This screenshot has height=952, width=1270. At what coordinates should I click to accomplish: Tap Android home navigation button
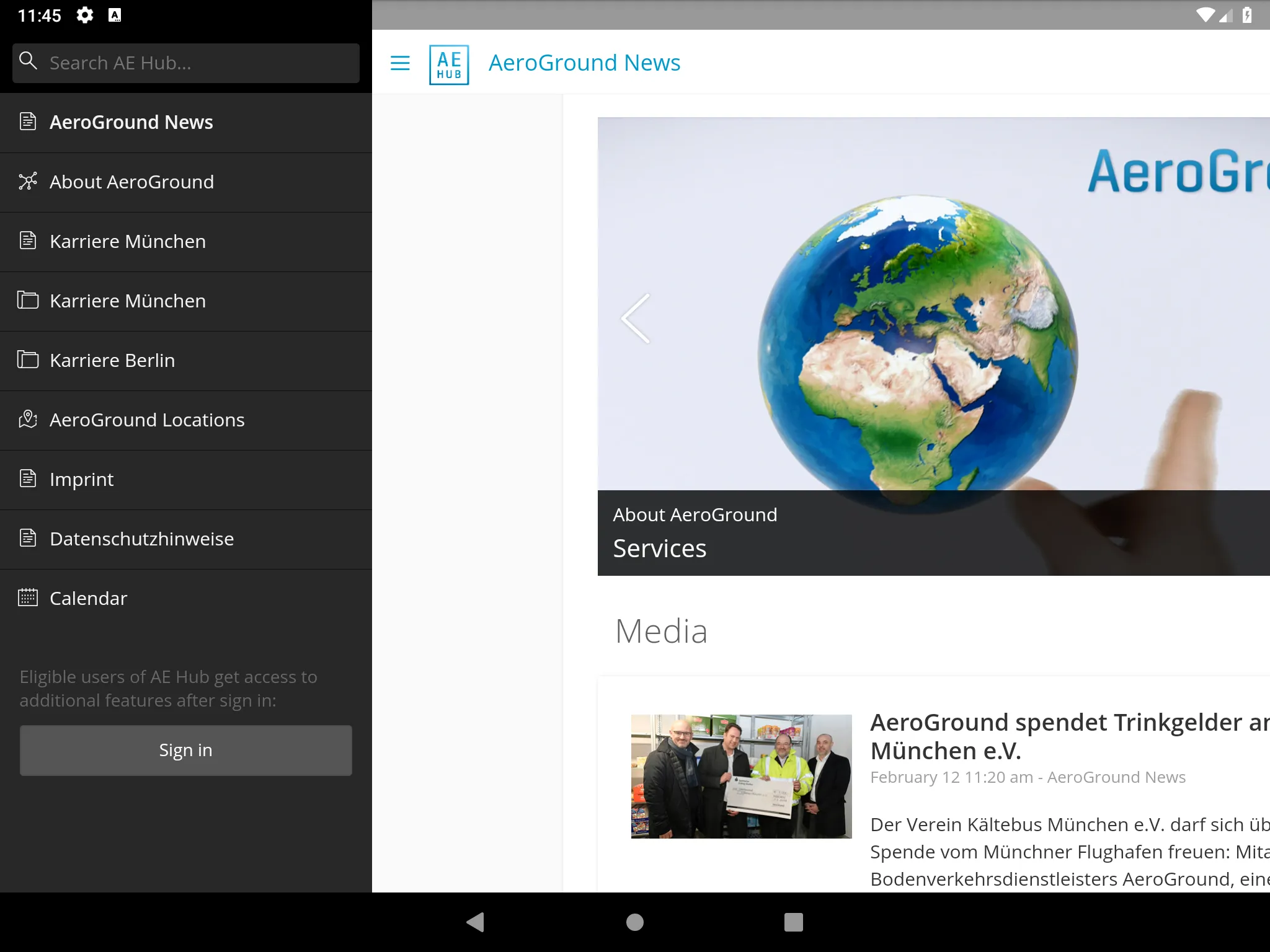coord(635,922)
